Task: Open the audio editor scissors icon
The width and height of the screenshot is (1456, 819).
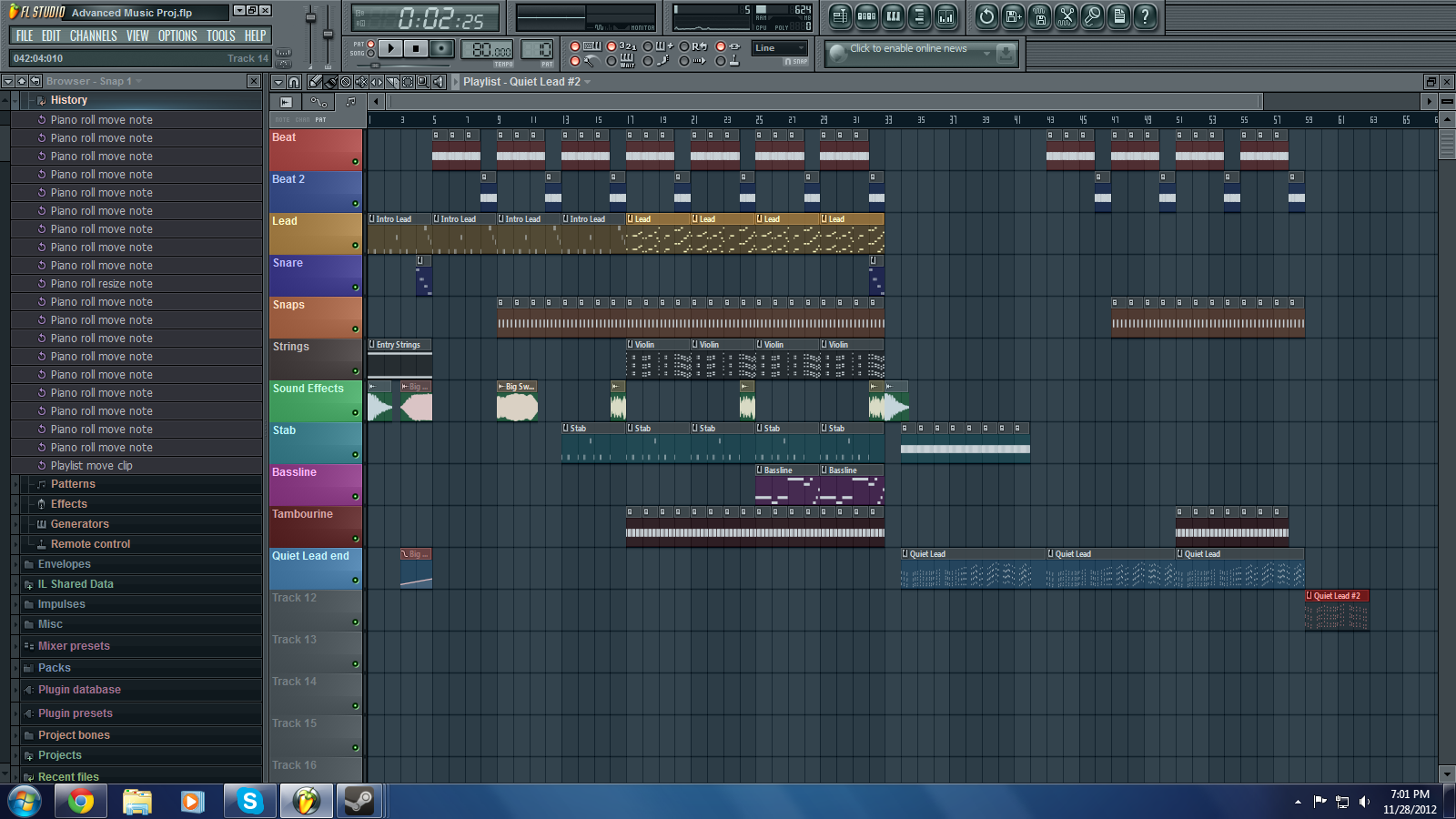Action: click(1066, 15)
